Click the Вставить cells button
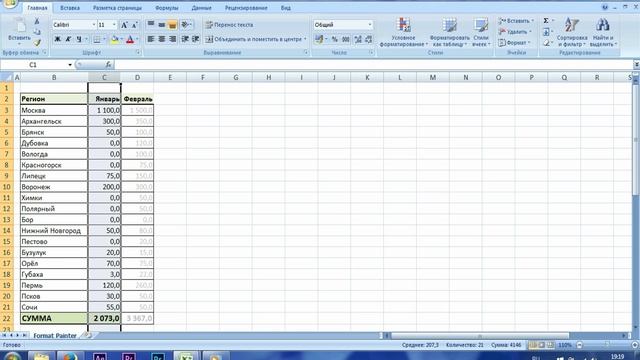The width and height of the screenshot is (640, 360). [x=516, y=21]
